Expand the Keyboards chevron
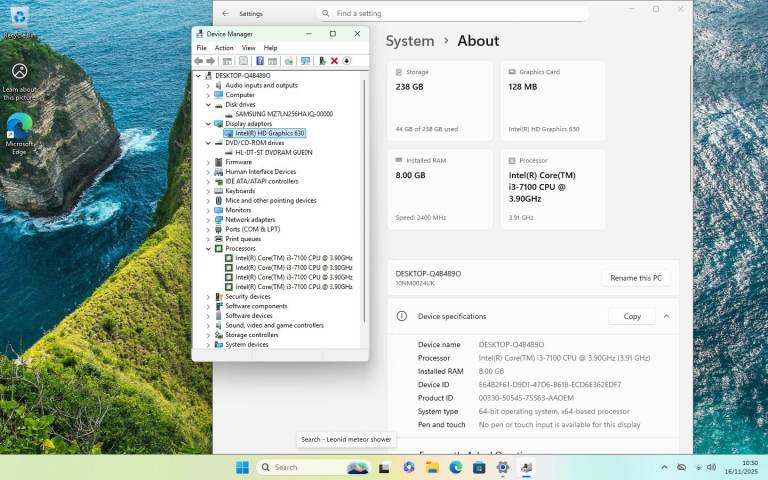The width and height of the screenshot is (768, 480). click(x=208, y=191)
